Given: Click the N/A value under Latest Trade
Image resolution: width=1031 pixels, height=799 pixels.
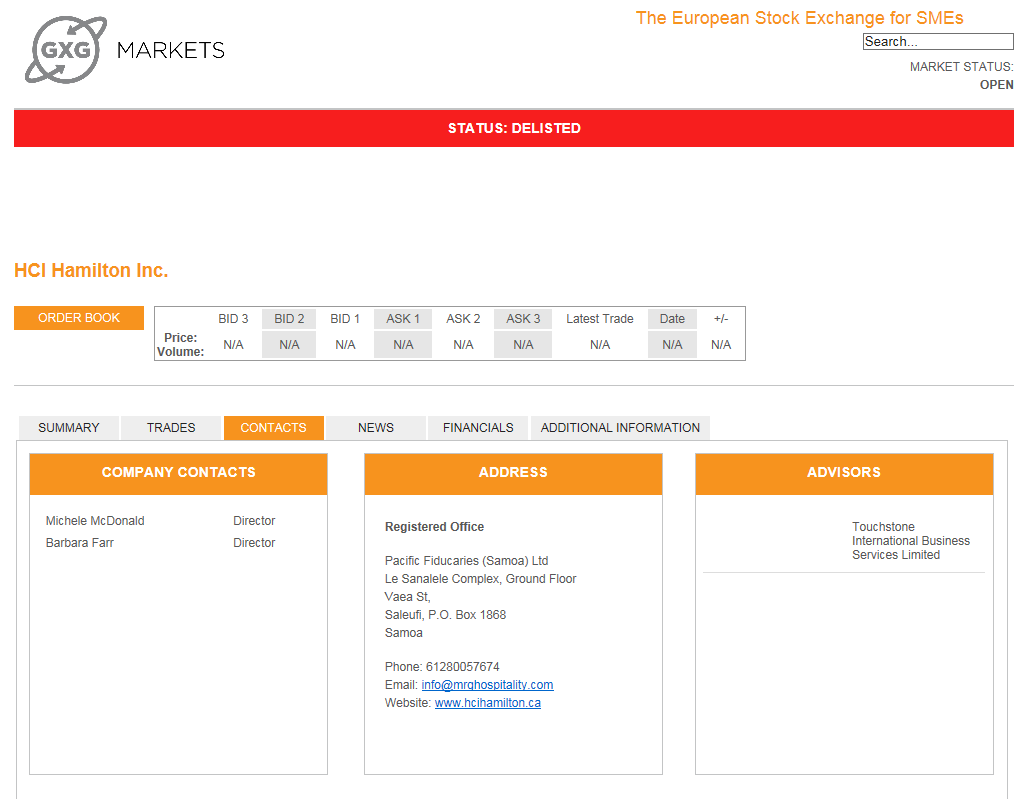Looking at the screenshot, I should tap(600, 345).
